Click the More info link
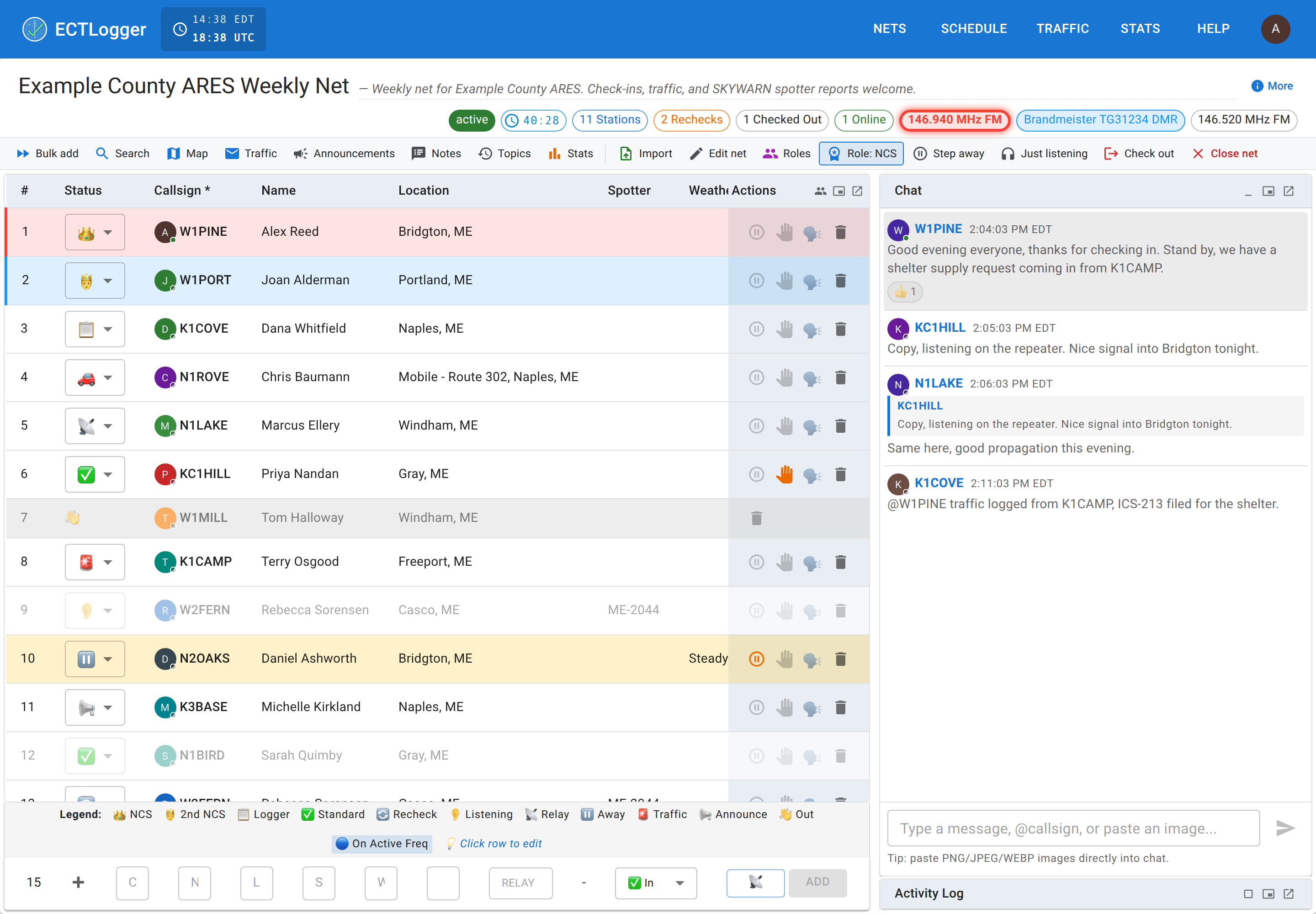This screenshot has width=1316, height=914. (x=1272, y=86)
